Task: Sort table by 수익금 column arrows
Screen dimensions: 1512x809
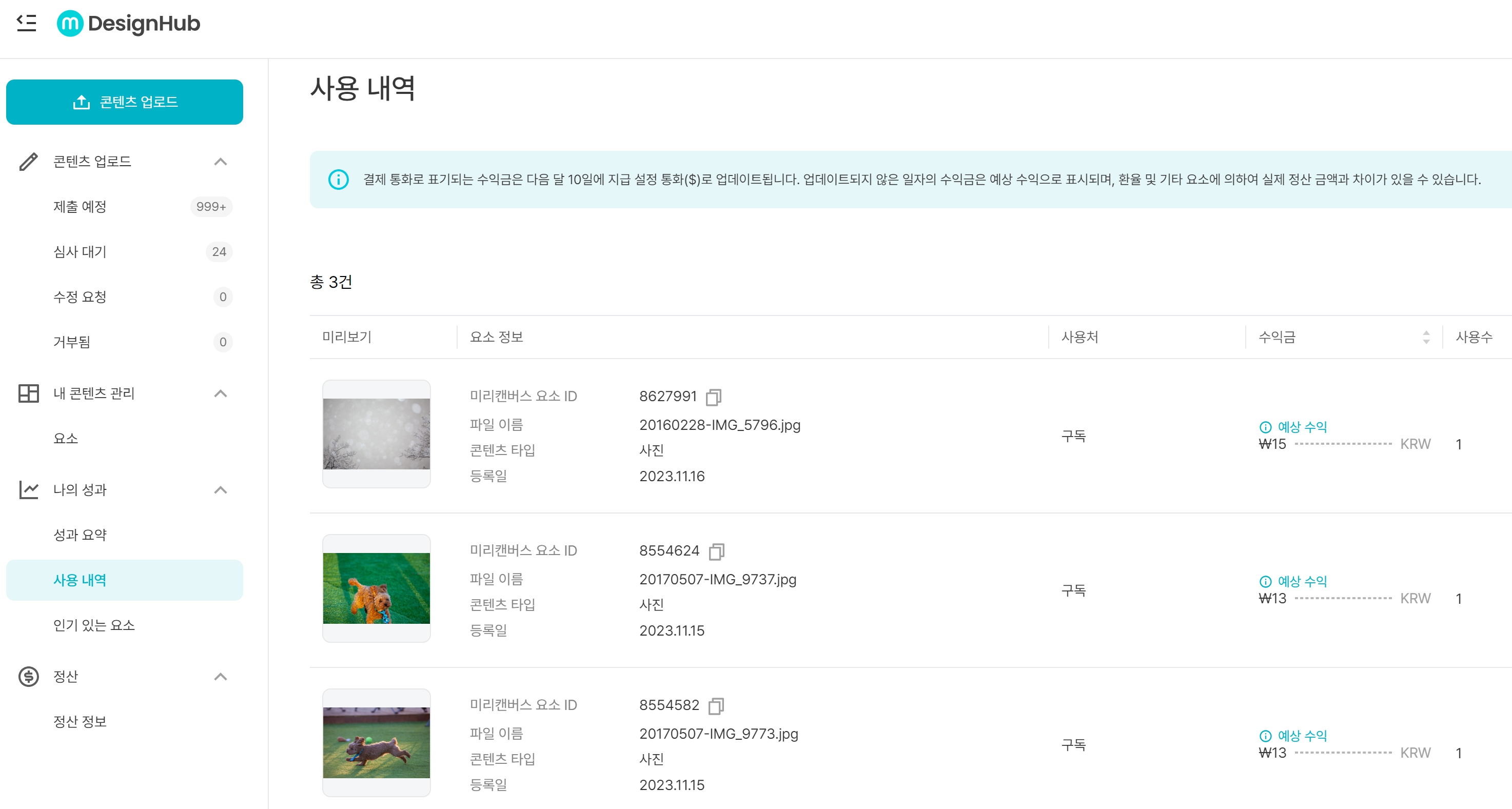Action: point(1426,337)
